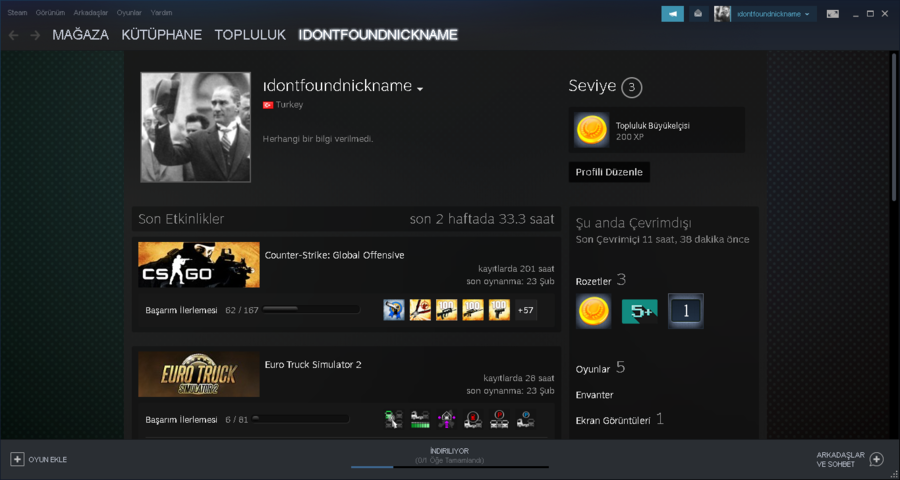Expand the profile name dropdown arrow
The height and width of the screenshot is (480, 900).
pos(420,89)
